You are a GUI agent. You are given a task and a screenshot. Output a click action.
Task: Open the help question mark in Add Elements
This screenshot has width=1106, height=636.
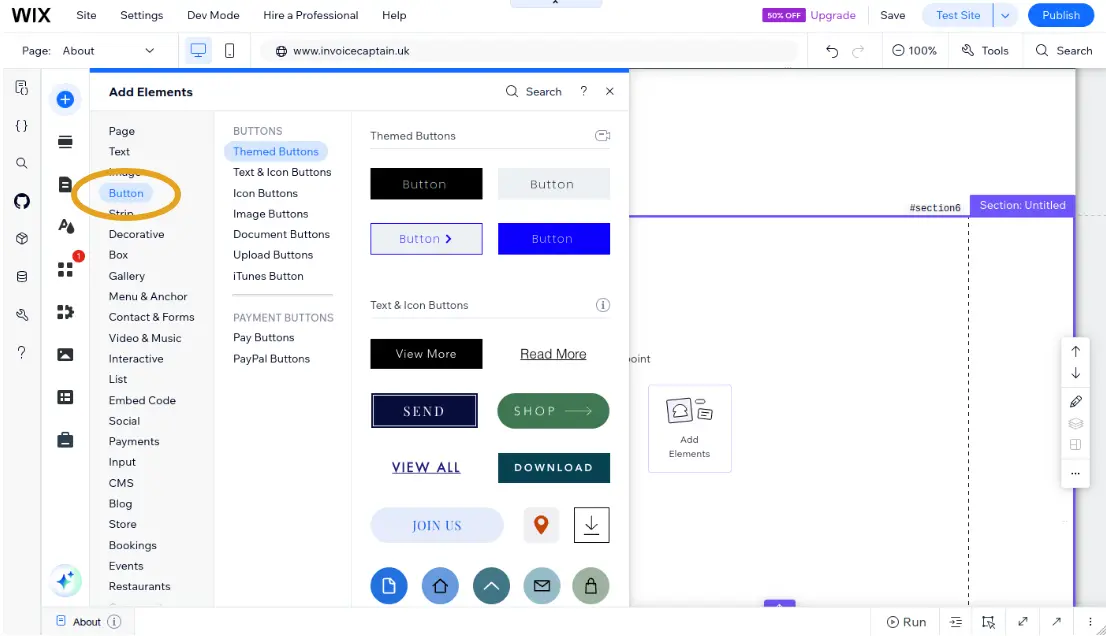click(583, 91)
